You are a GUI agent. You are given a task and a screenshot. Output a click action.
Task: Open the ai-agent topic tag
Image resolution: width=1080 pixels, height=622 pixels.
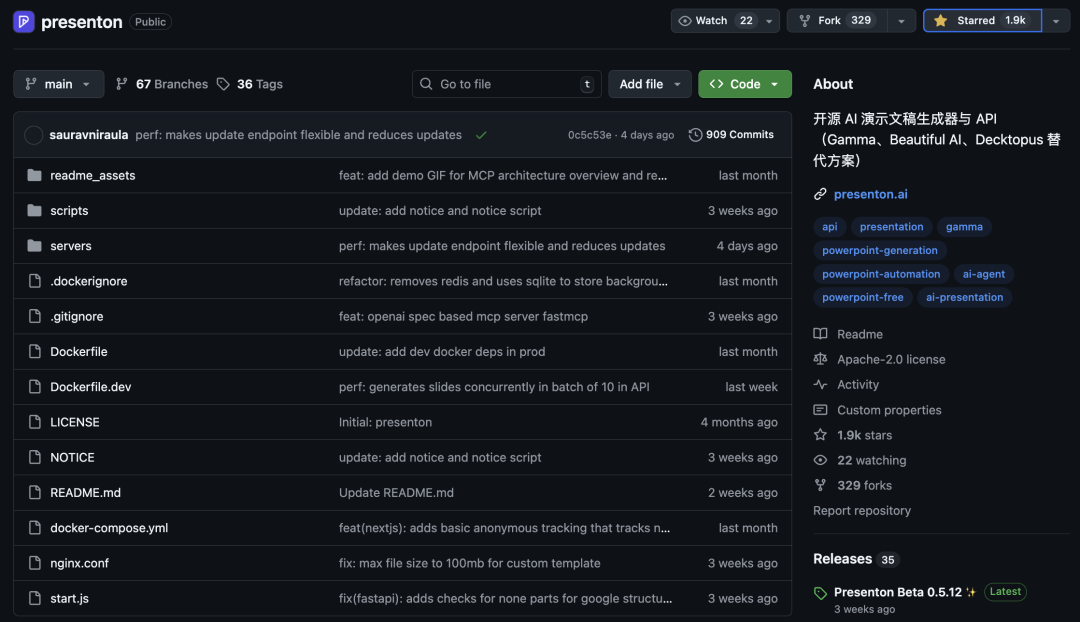click(x=984, y=273)
